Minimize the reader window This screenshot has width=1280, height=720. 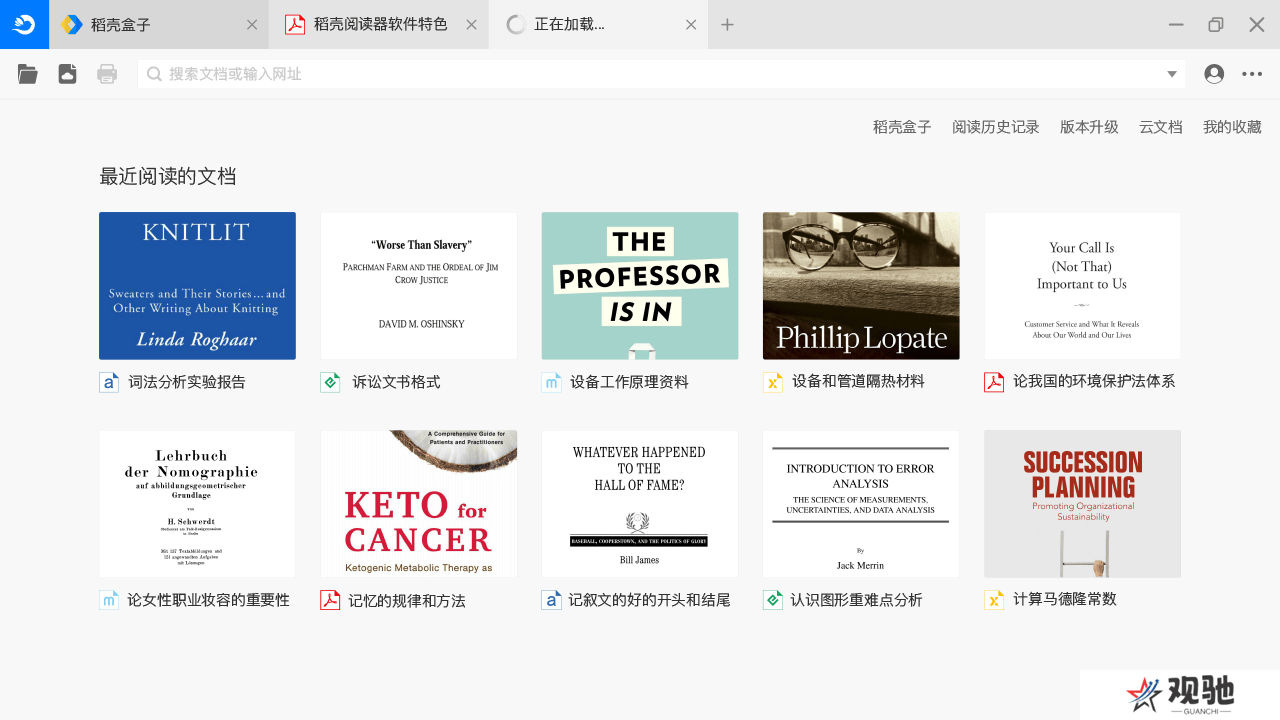pyautogui.click(x=1176, y=25)
